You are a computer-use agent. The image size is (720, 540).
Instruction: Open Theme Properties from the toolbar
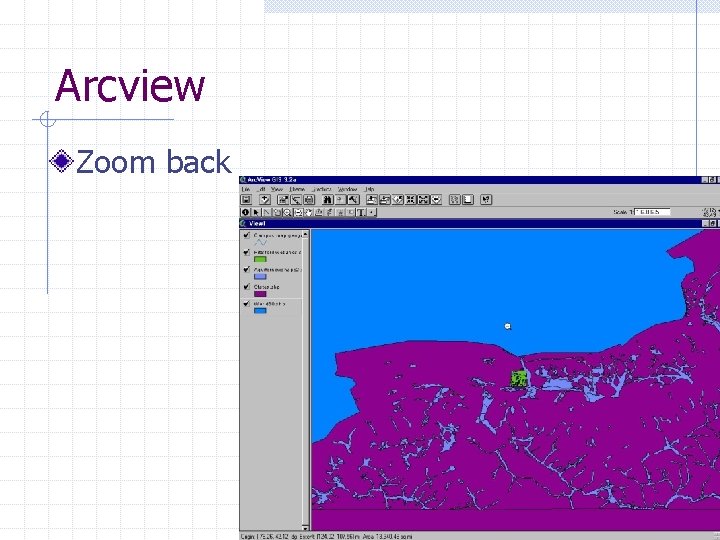283,199
